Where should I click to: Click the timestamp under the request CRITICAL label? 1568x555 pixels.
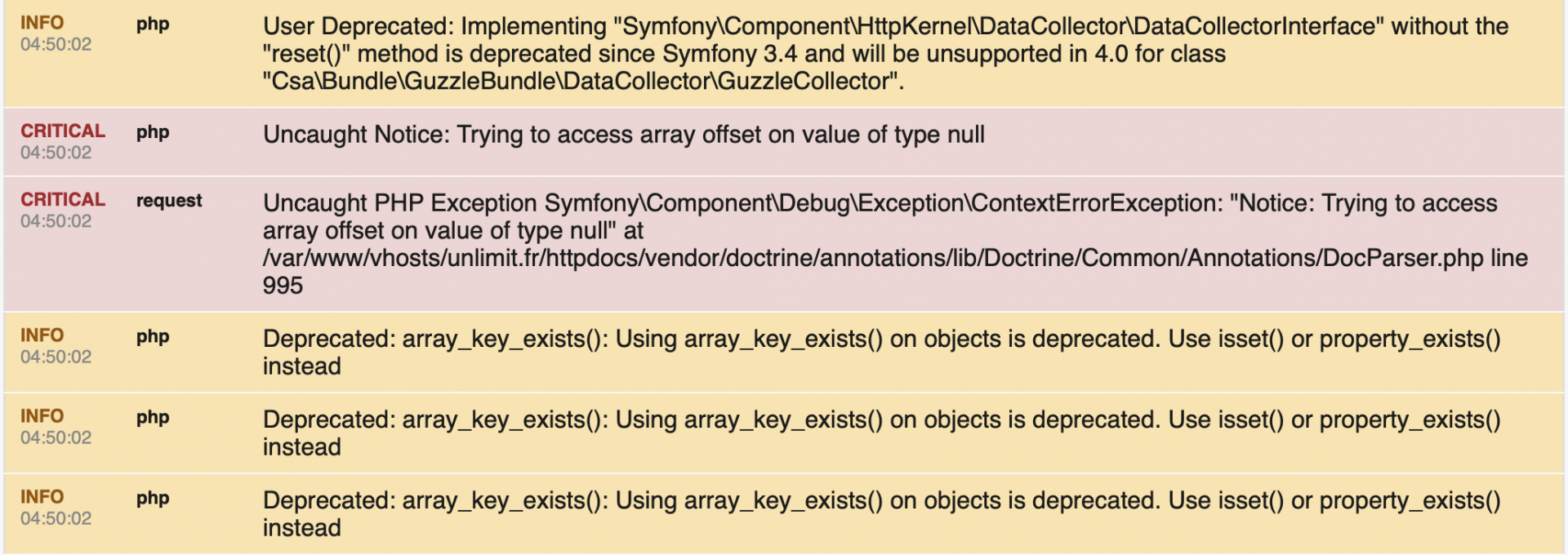(56, 221)
